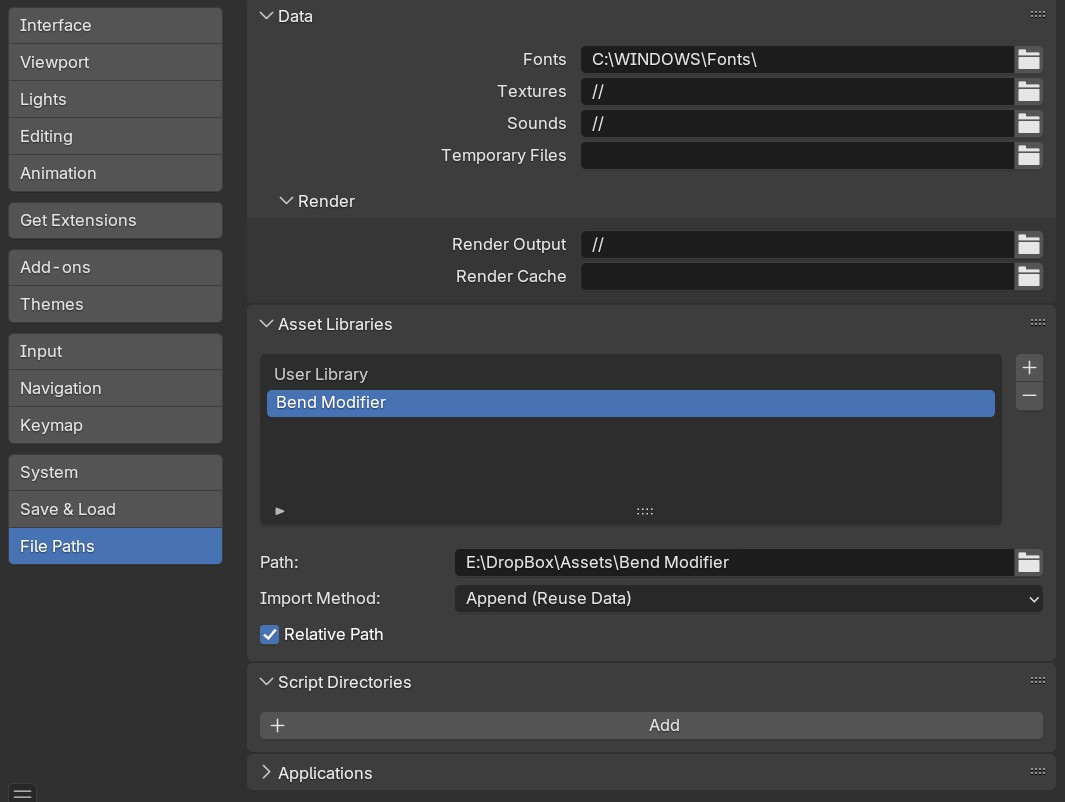The image size is (1065, 802).
Task: Open the Themes section
Action: tap(115, 304)
